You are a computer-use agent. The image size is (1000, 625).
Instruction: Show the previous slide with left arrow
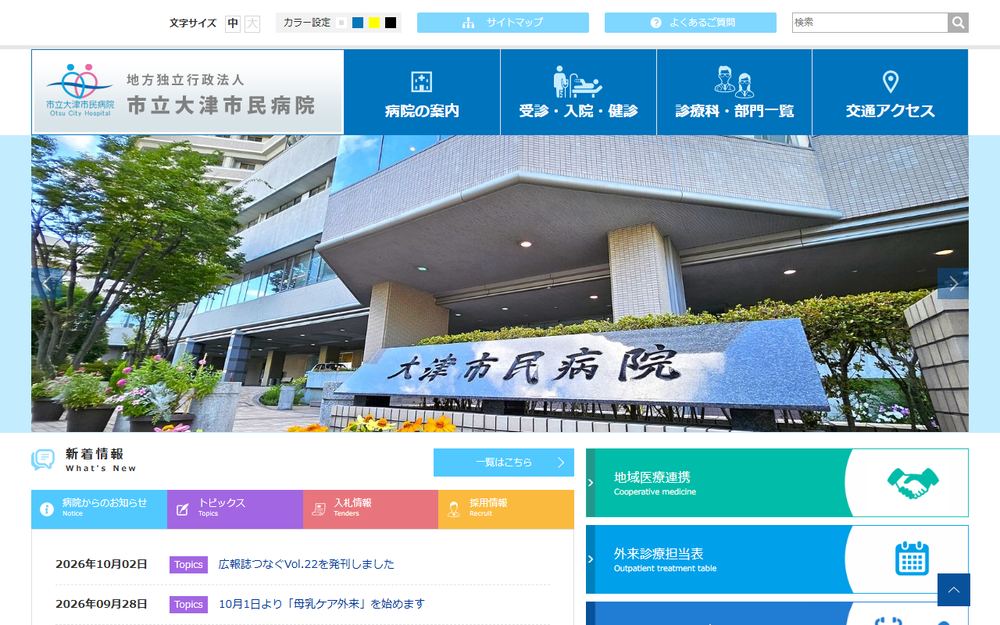[x=47, y=284]
